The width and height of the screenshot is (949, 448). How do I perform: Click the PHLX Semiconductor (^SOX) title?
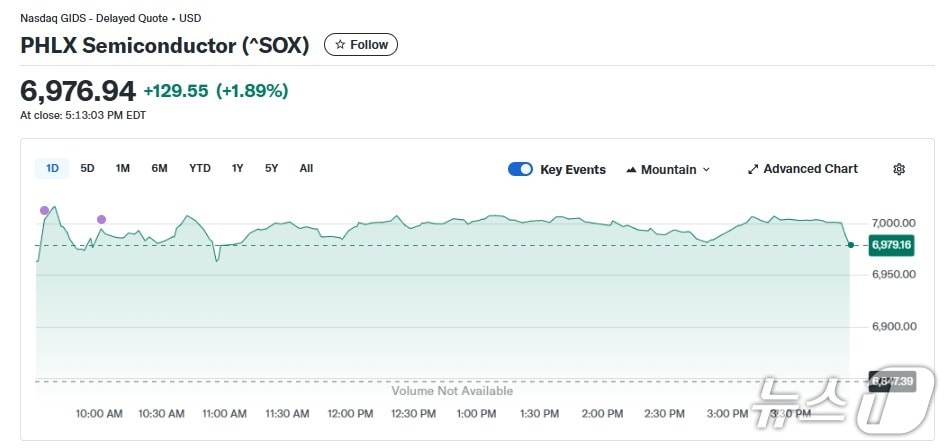click(x=165, y=46)
